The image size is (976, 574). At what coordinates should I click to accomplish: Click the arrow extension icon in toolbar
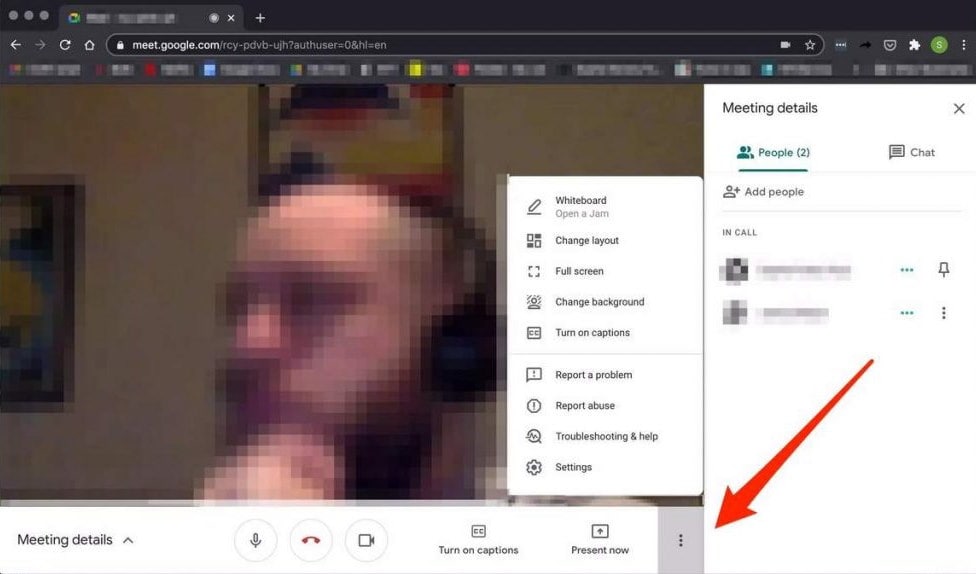tap(865, 45)
